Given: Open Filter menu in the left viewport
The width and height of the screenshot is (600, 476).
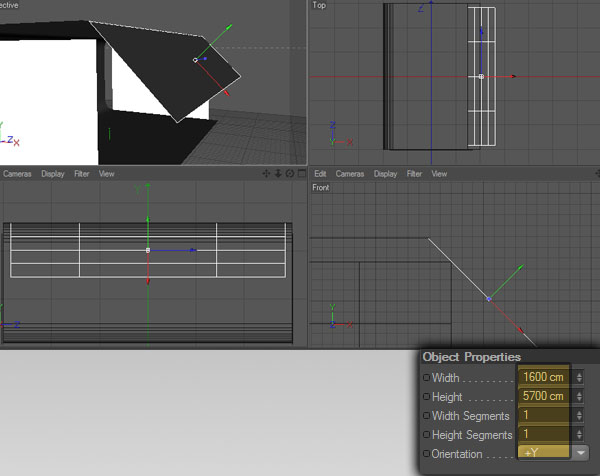Looking at the screenshot, I should click(82, 174).
